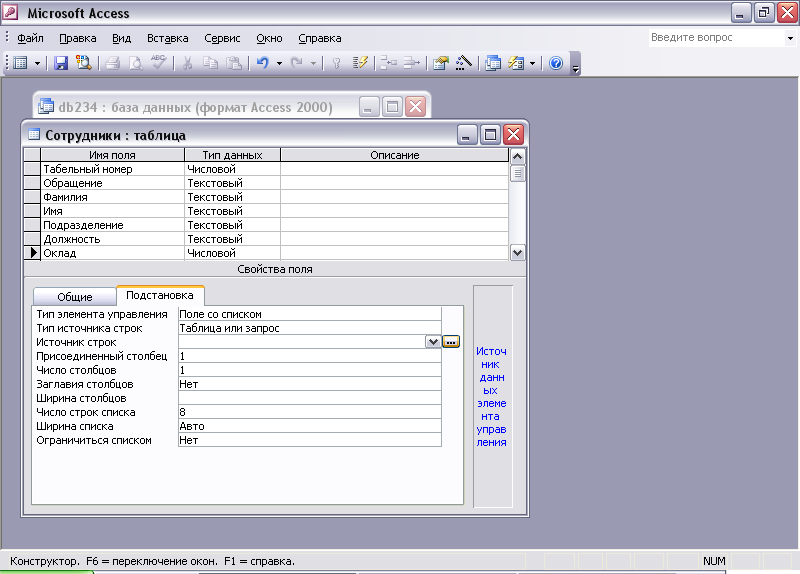
Task: Click the Число строк списка value field
Action: [310, 412]
